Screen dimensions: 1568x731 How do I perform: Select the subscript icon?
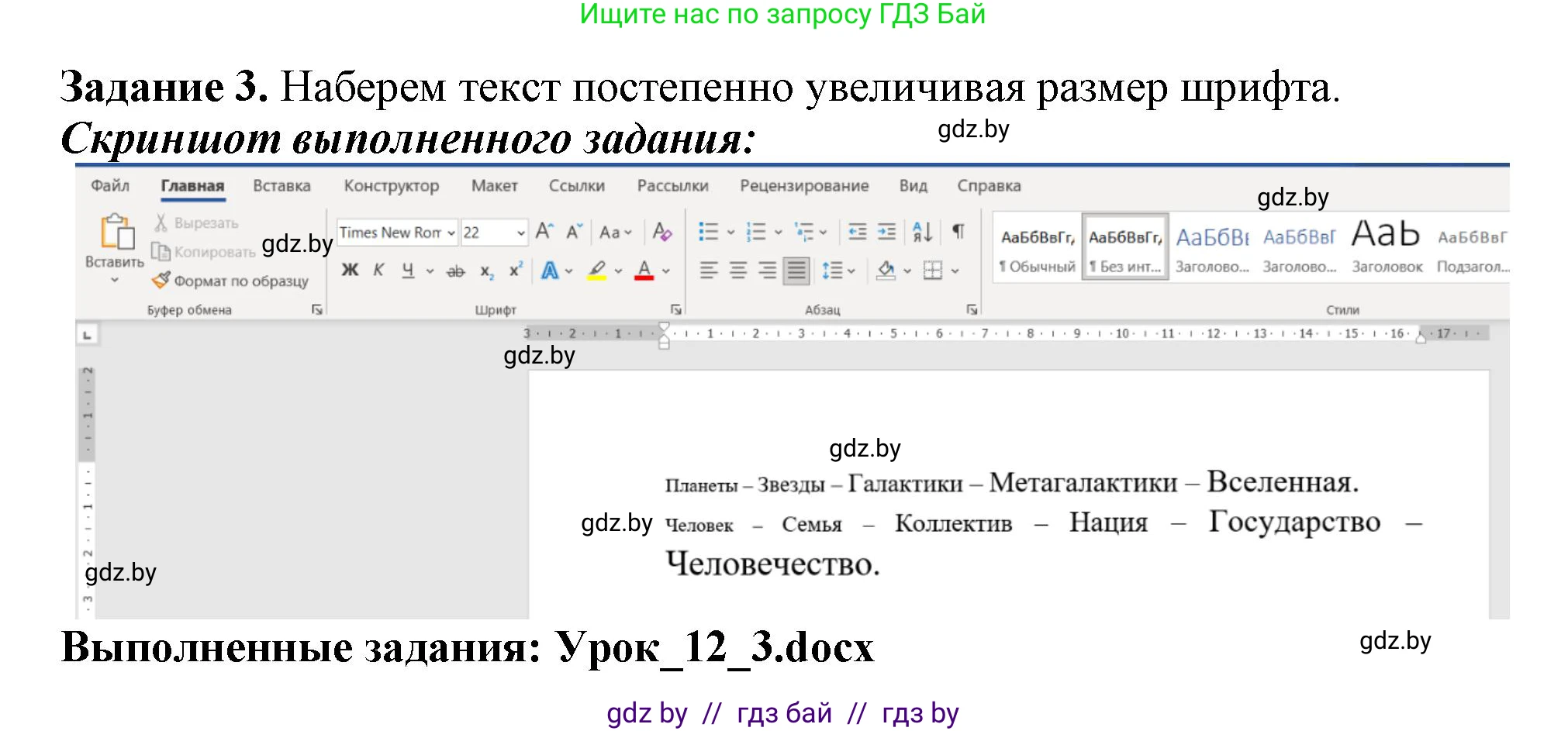coord(486,271)
